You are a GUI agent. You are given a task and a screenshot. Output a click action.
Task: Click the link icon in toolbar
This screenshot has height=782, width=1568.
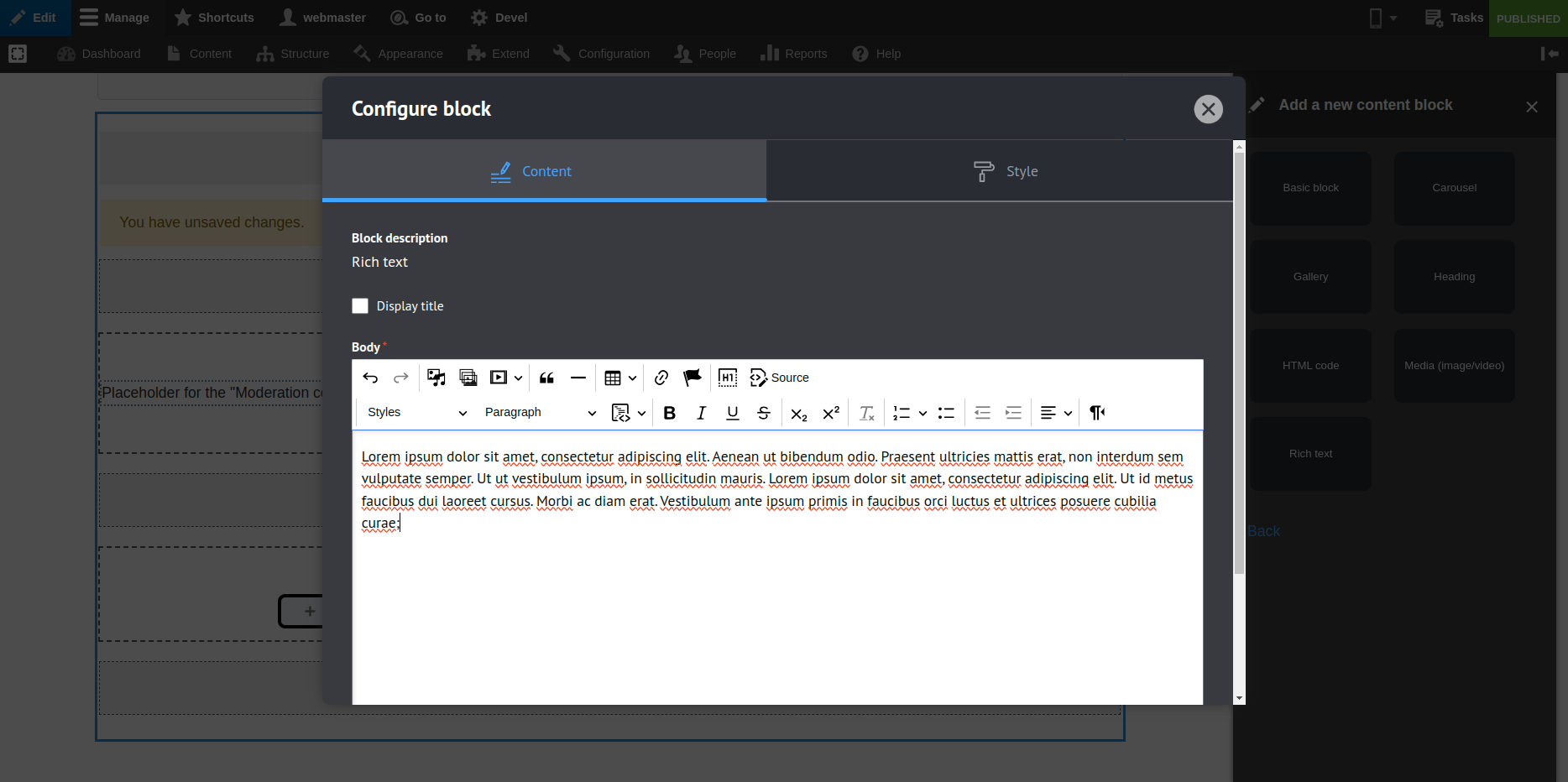[x=661, y=378]
